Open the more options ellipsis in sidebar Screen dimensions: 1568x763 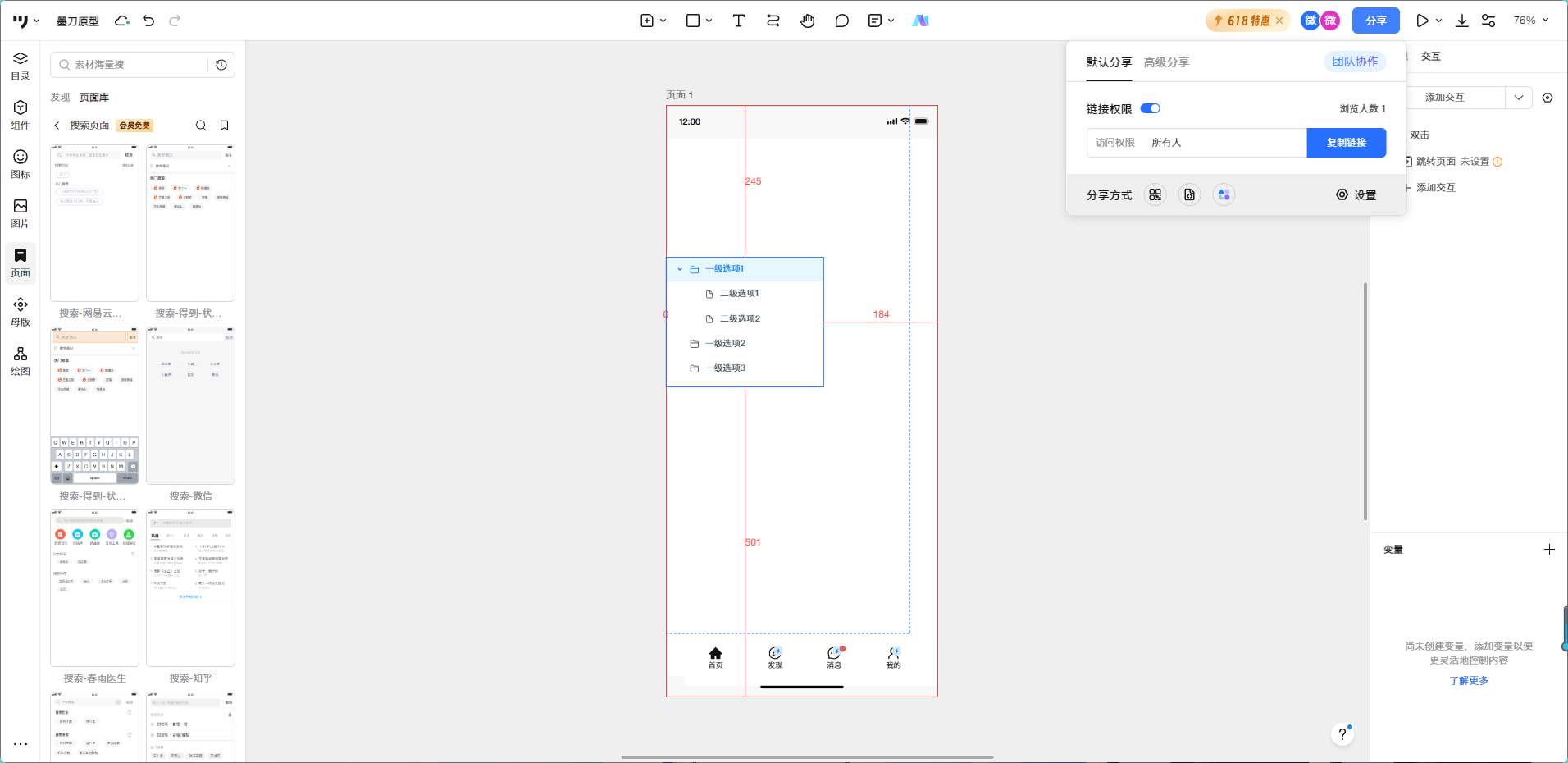tap(21, 744)
